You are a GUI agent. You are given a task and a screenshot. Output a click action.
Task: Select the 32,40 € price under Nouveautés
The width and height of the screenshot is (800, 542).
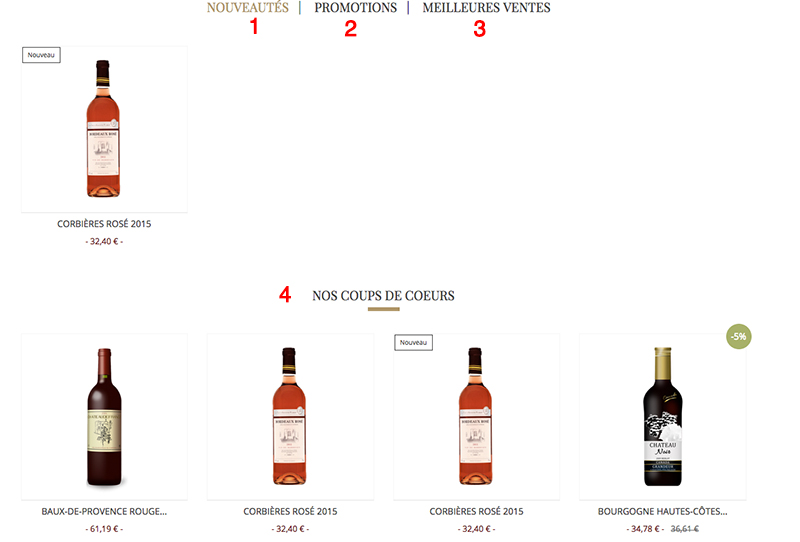(x=104, y=241)
